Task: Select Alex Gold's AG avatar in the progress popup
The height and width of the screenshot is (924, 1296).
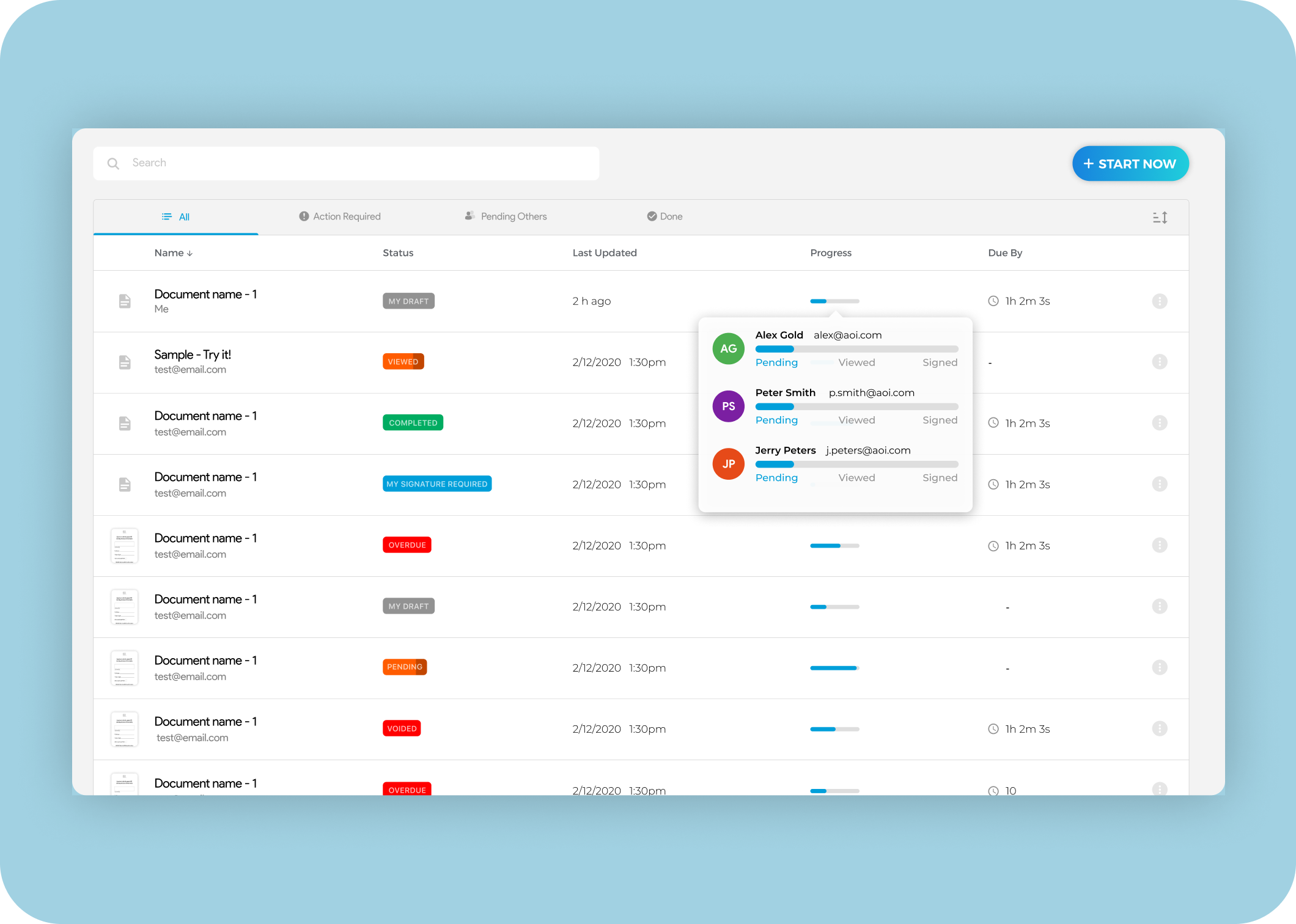Action: [x=727, y=348]
